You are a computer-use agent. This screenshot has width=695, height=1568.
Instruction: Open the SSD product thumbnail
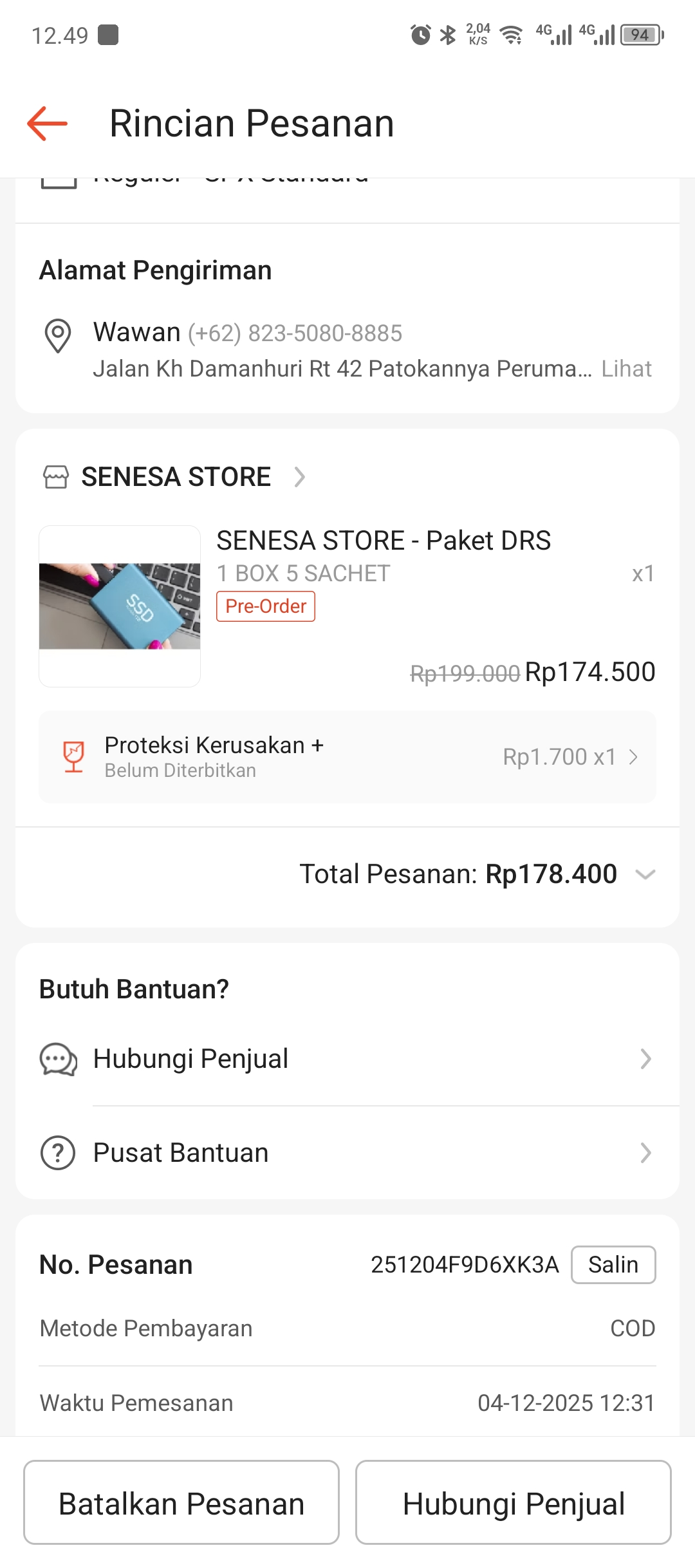click(x=120, y=606)
